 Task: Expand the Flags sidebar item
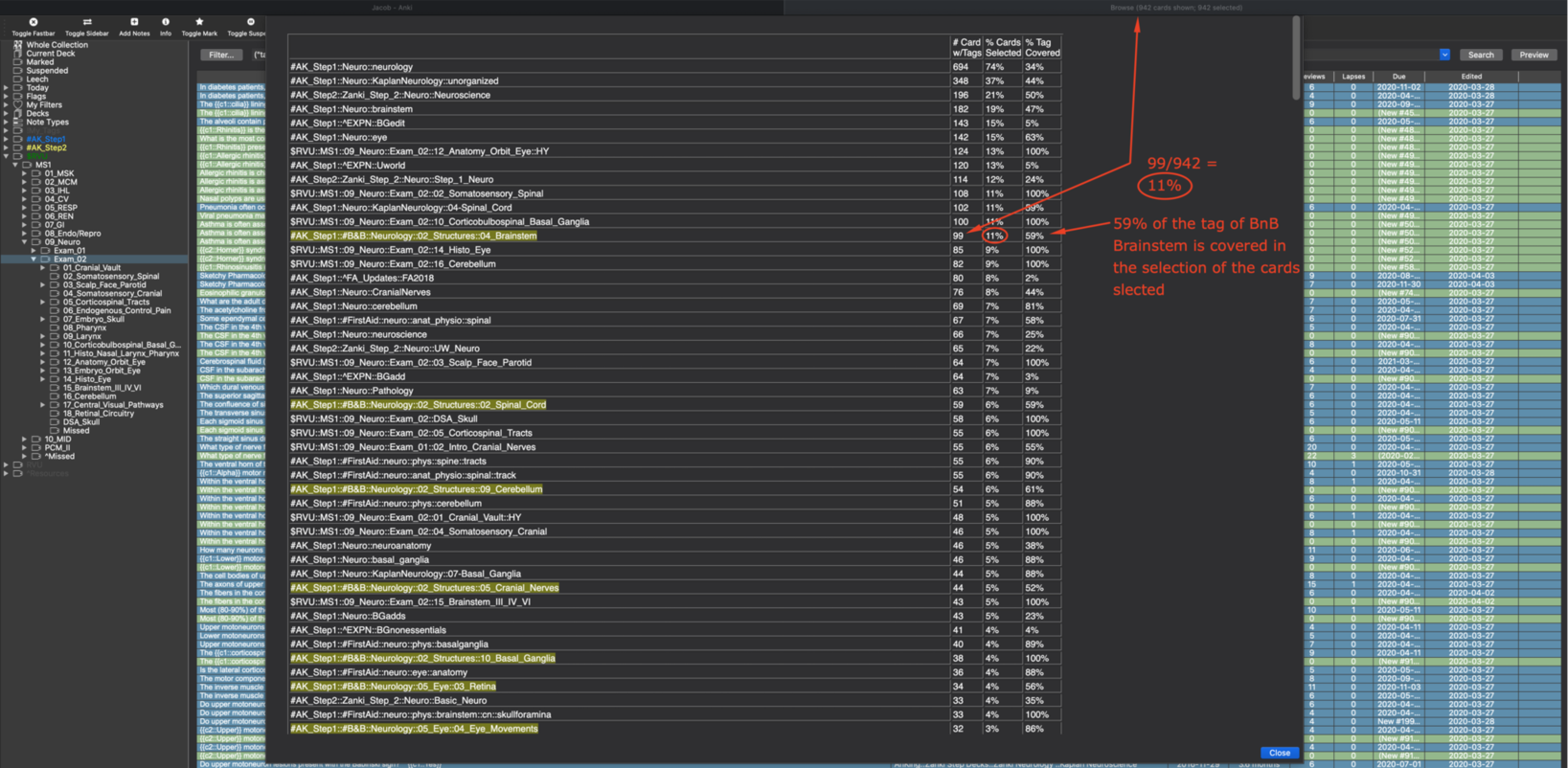tap(6, 97)
